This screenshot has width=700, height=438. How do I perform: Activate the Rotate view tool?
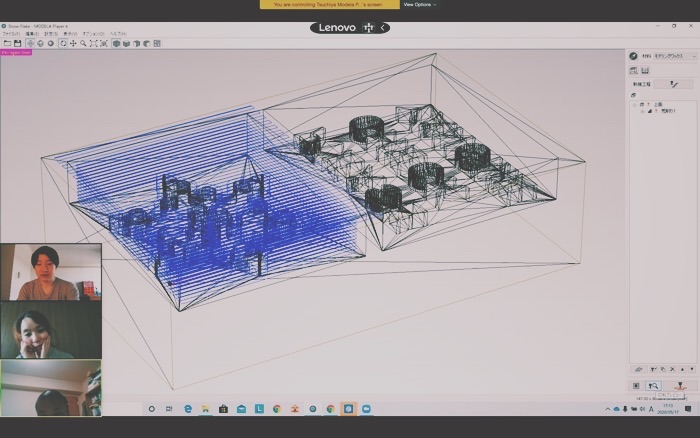(x=63, y=43)
